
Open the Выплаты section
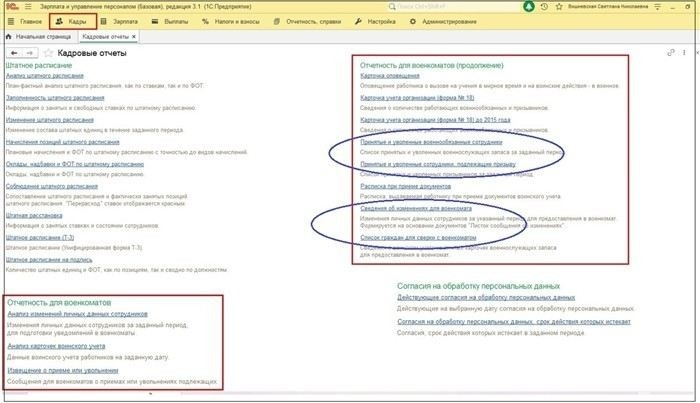pyautogui.click(x=170, y=21)
